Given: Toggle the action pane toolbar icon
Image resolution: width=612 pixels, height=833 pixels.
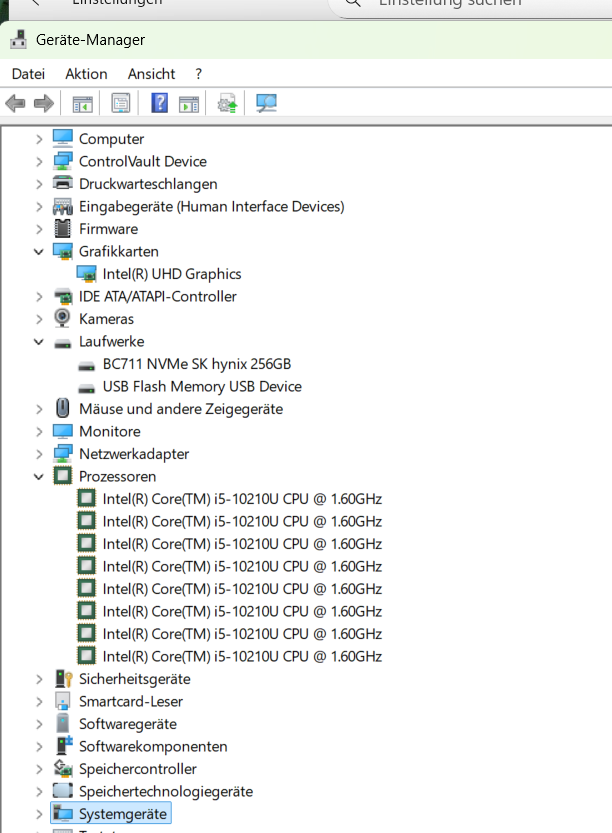Looking at the screenshot, I should [x=189, y=104].
